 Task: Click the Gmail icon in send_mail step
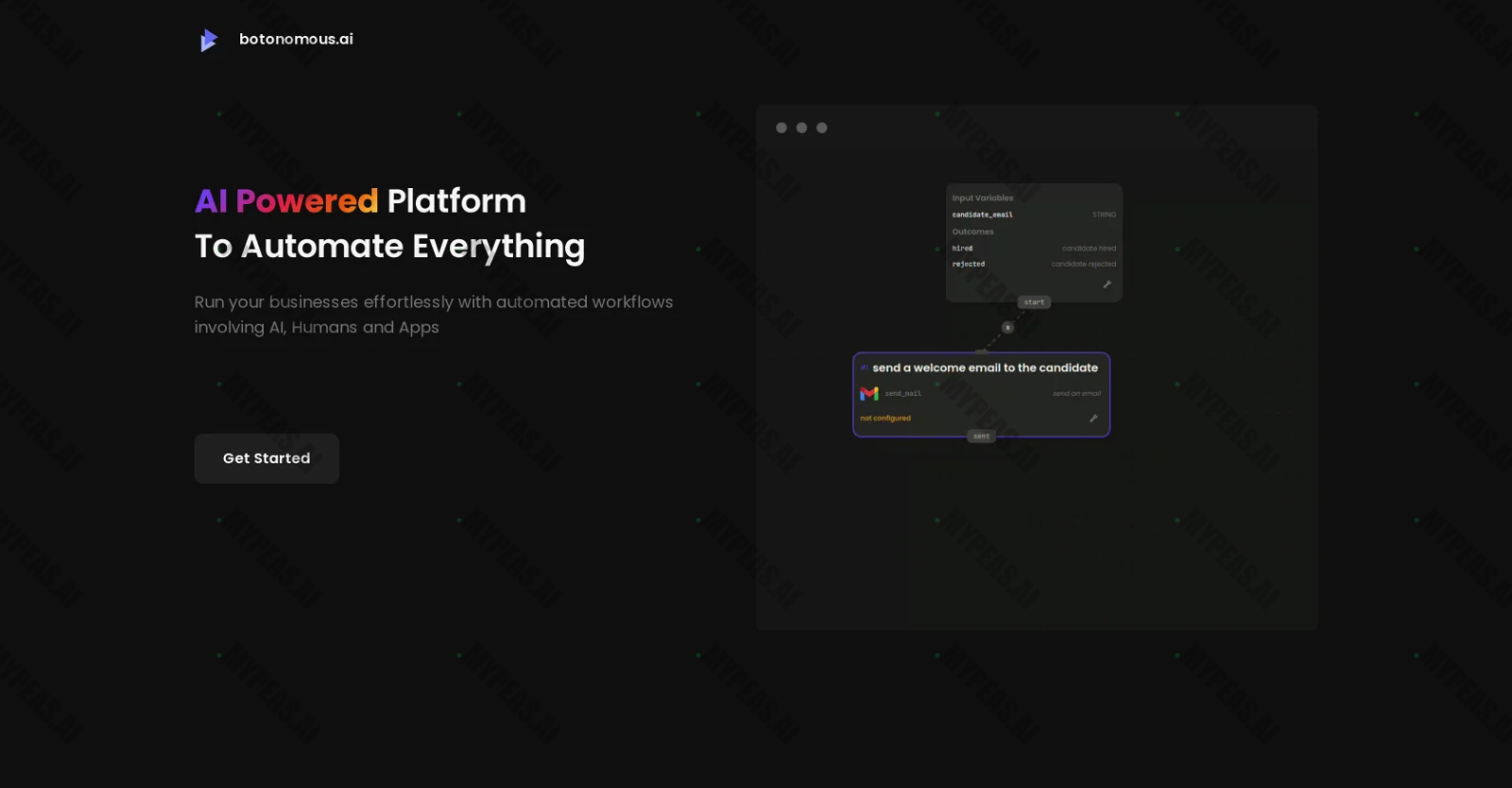point(869,393)
